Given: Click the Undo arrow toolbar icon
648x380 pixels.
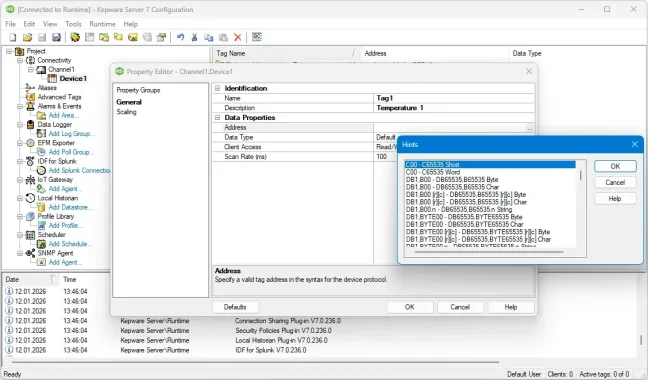Looking at the screenshot, I should pyautogui.click(x=180, y=38).
